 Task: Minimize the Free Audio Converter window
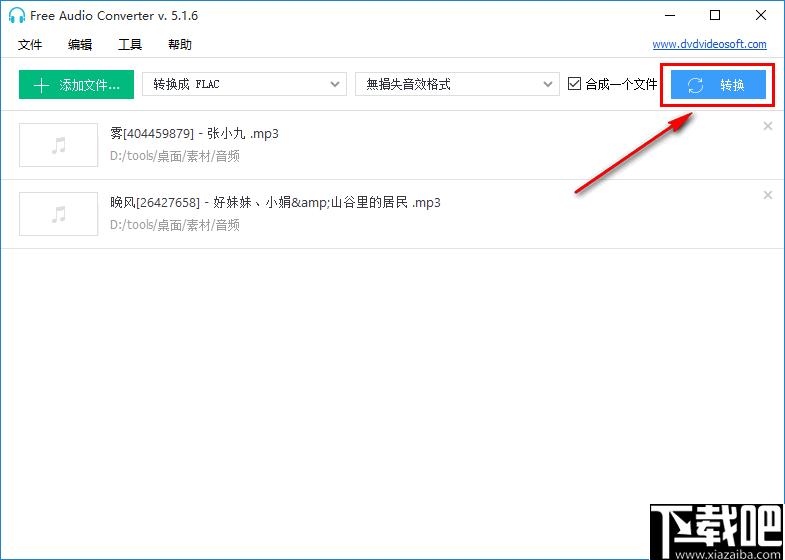pos(669,16)
